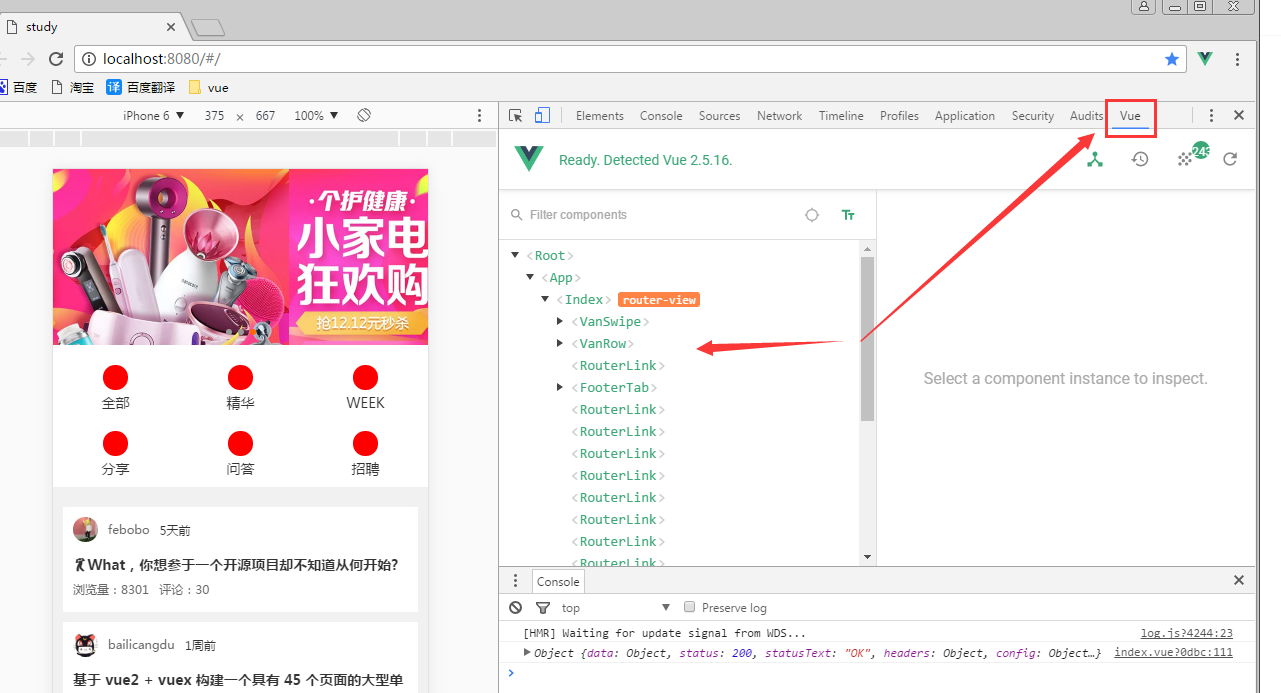Bookmark page with the star icon
The height and width of the screenshot is (693, 1281).
click(1172, 59)
